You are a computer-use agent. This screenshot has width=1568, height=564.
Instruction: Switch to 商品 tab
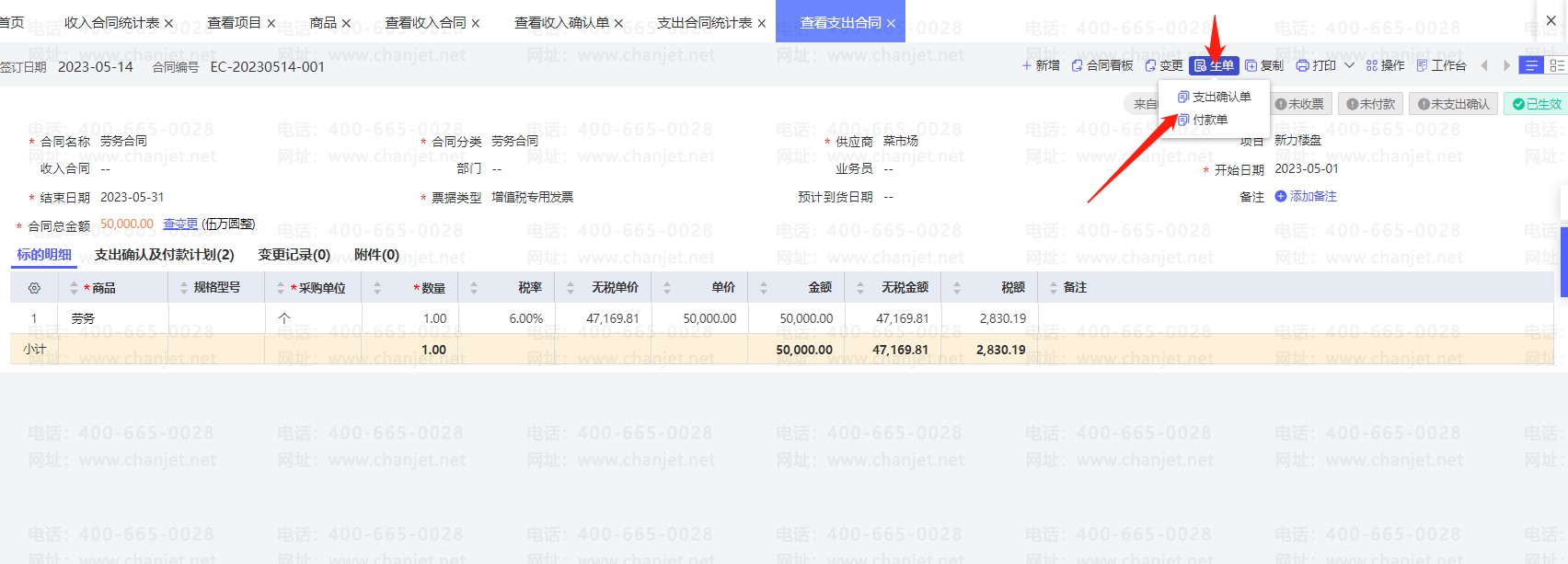tap(323, 22)
